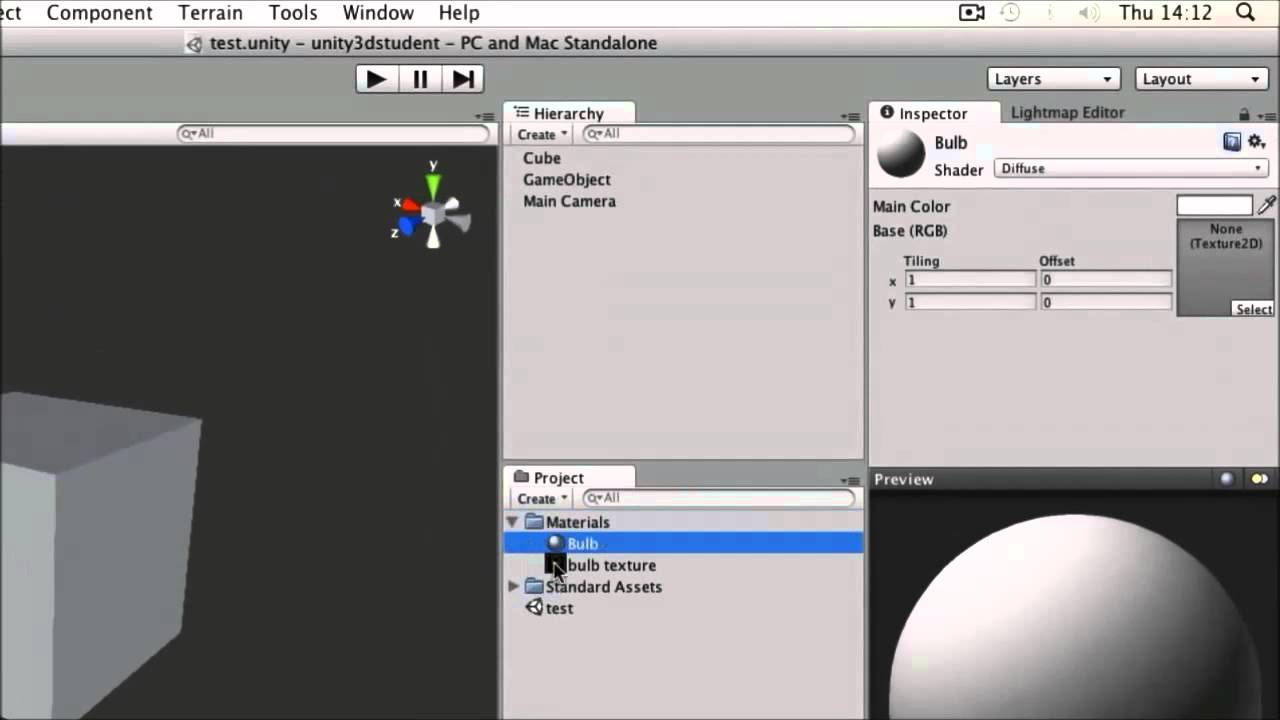Screen dimensions: 1280x720
Task: Open the Window menu
Action: click(x=378, y=13)
